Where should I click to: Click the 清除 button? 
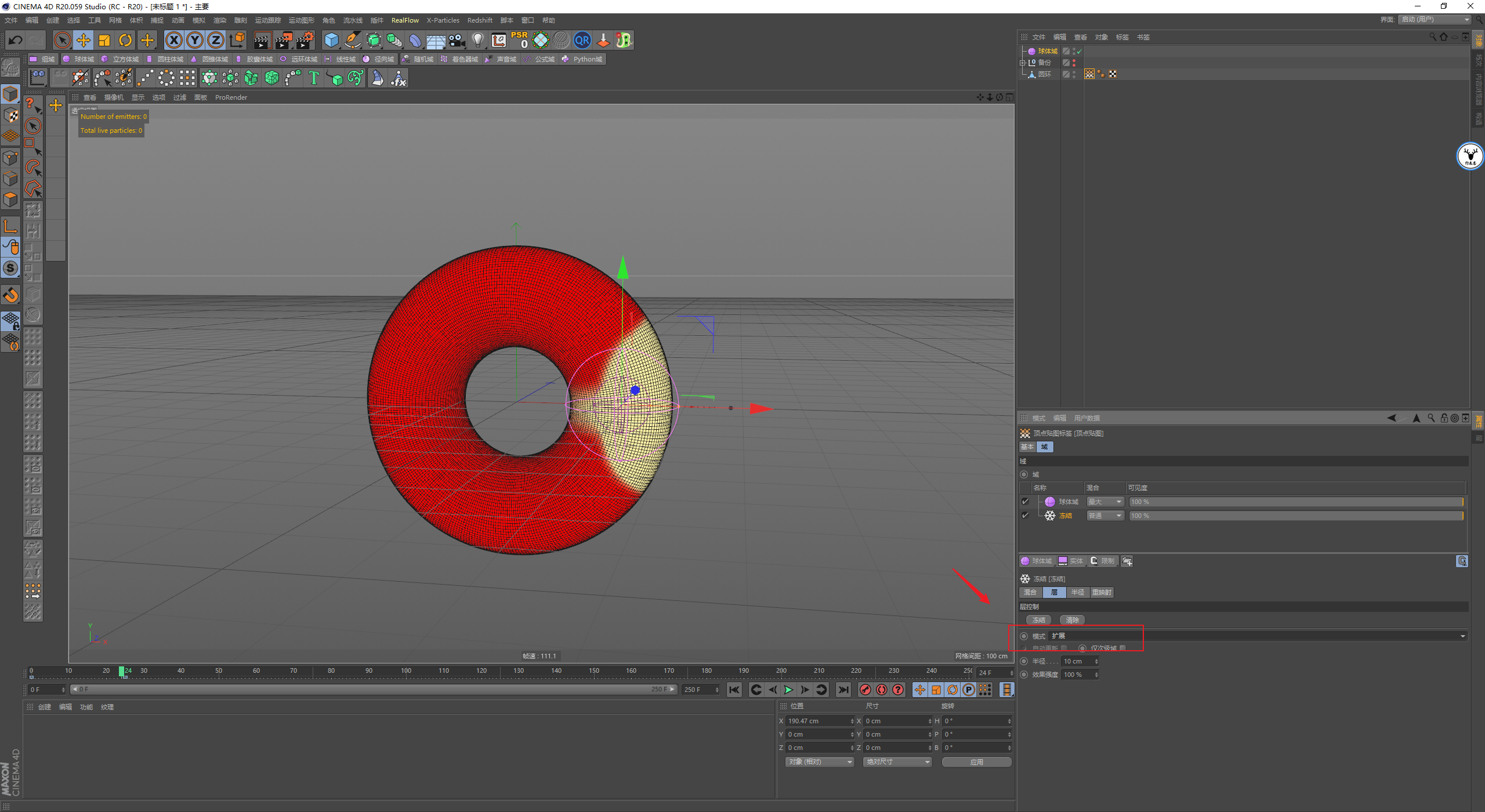tap(1072, 620)
